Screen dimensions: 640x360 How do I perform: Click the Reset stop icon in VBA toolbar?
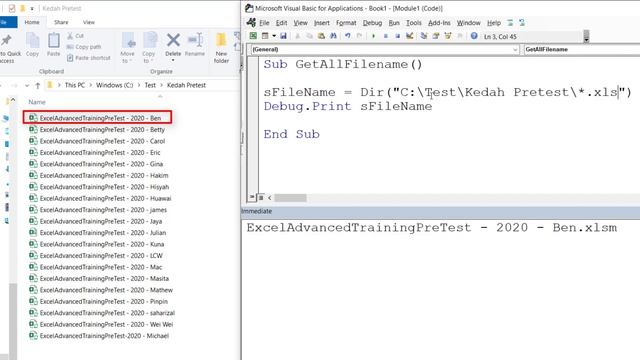pos(397,36)
